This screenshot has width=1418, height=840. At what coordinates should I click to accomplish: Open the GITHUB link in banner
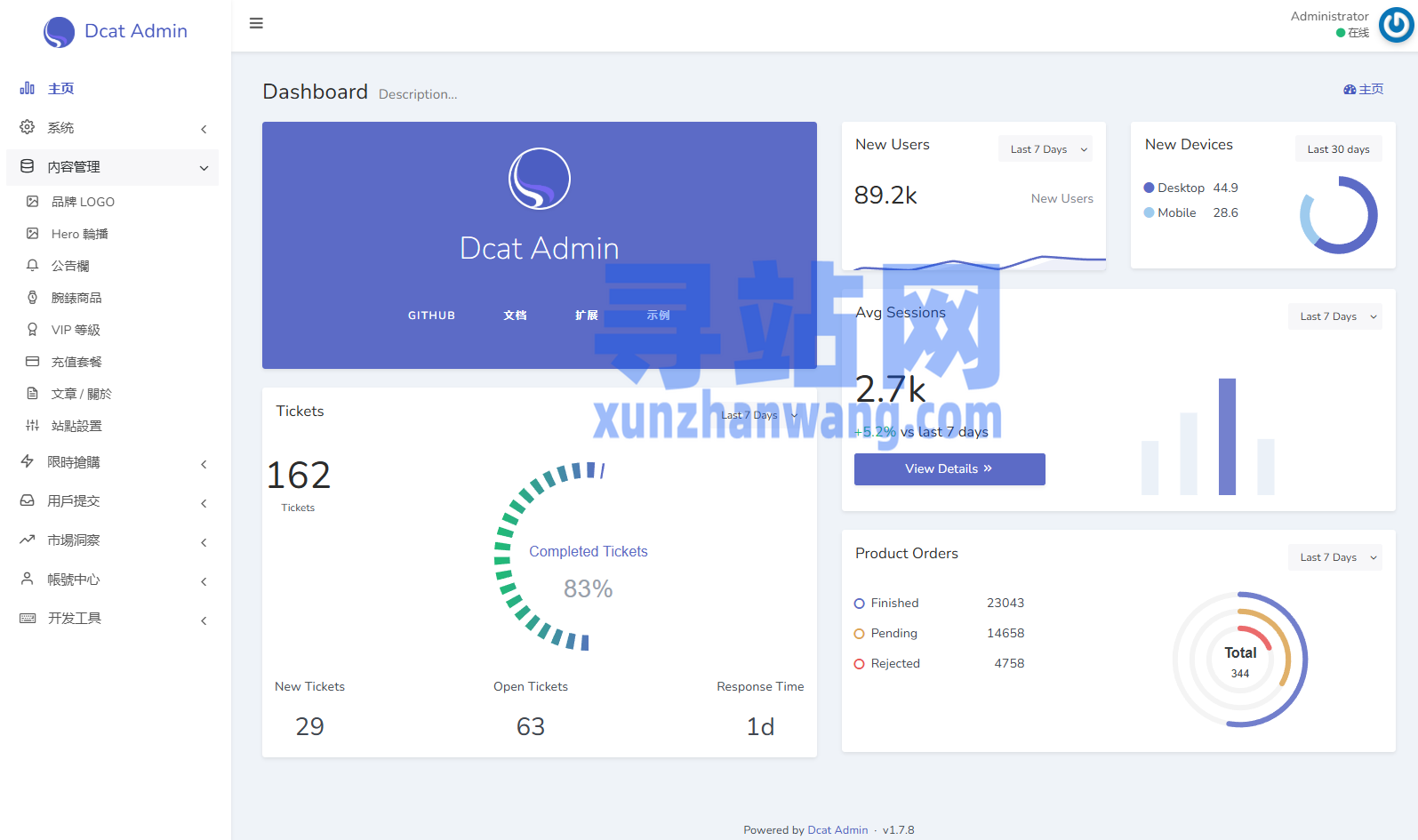431,316
